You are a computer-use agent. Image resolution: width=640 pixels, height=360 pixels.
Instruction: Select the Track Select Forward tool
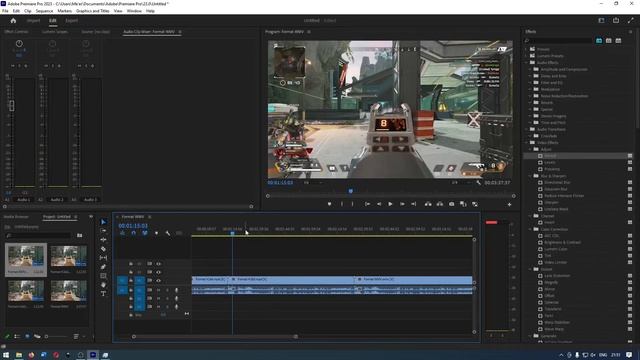(103, 231)
